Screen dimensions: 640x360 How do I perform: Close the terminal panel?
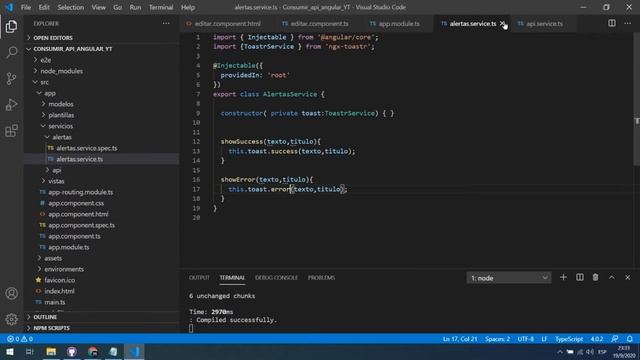627,278
